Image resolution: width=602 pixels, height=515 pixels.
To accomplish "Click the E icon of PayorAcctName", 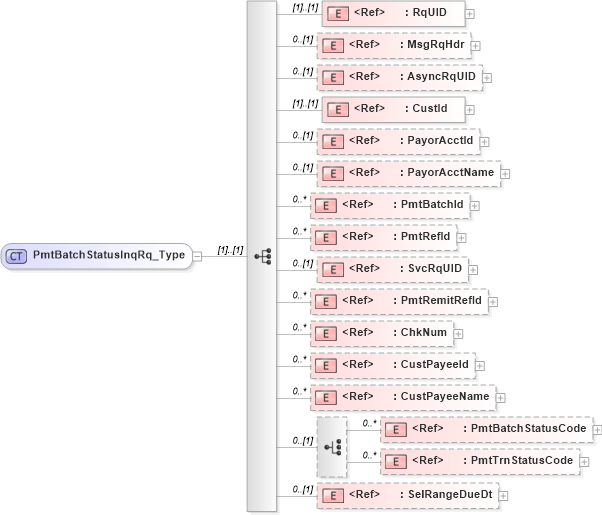I will click(x=333, y=174).
